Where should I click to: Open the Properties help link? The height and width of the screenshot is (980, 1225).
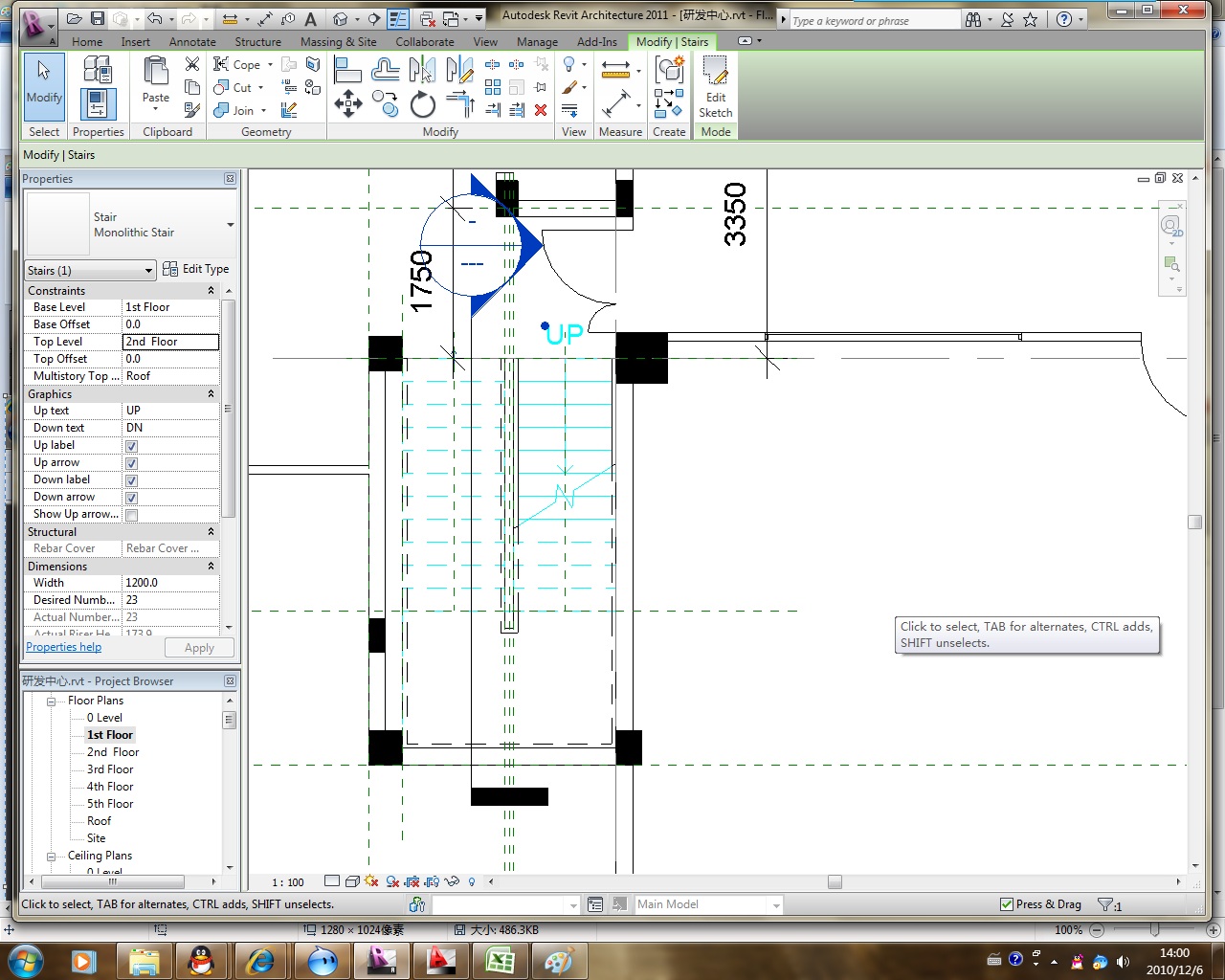pos(63,647)
